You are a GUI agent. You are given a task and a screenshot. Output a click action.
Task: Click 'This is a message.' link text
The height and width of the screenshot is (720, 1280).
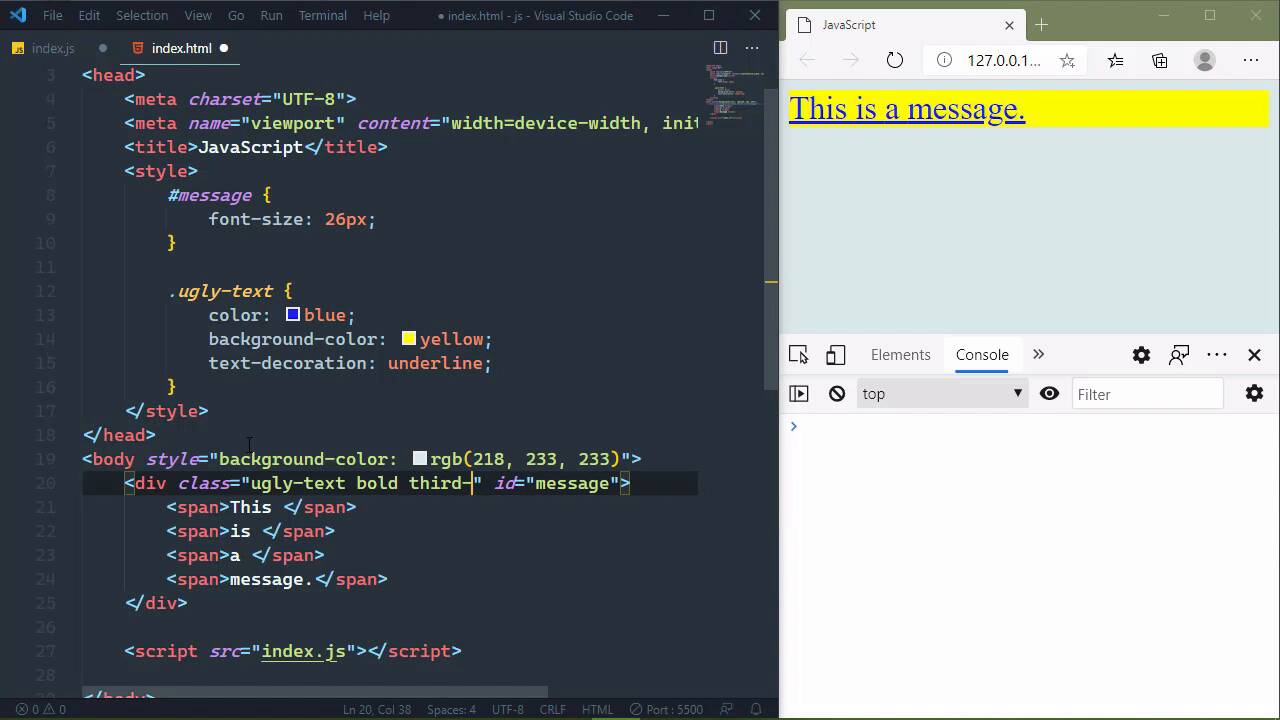(x=907, y=108)
